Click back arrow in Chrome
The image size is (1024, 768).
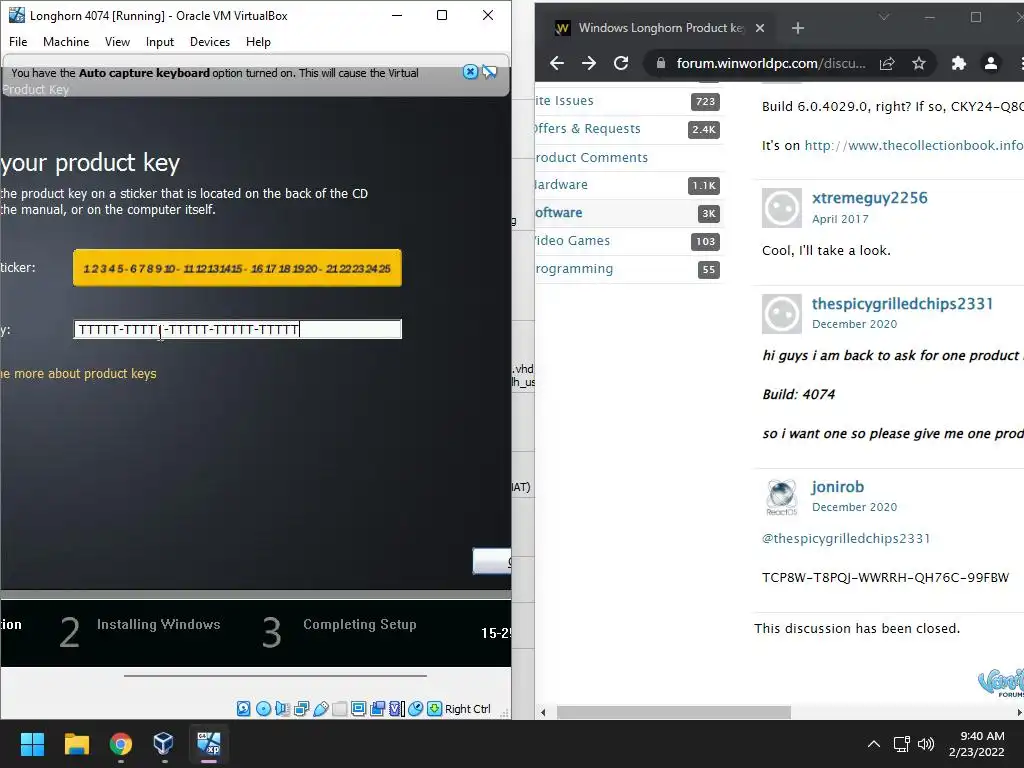(x=557, y=63)
